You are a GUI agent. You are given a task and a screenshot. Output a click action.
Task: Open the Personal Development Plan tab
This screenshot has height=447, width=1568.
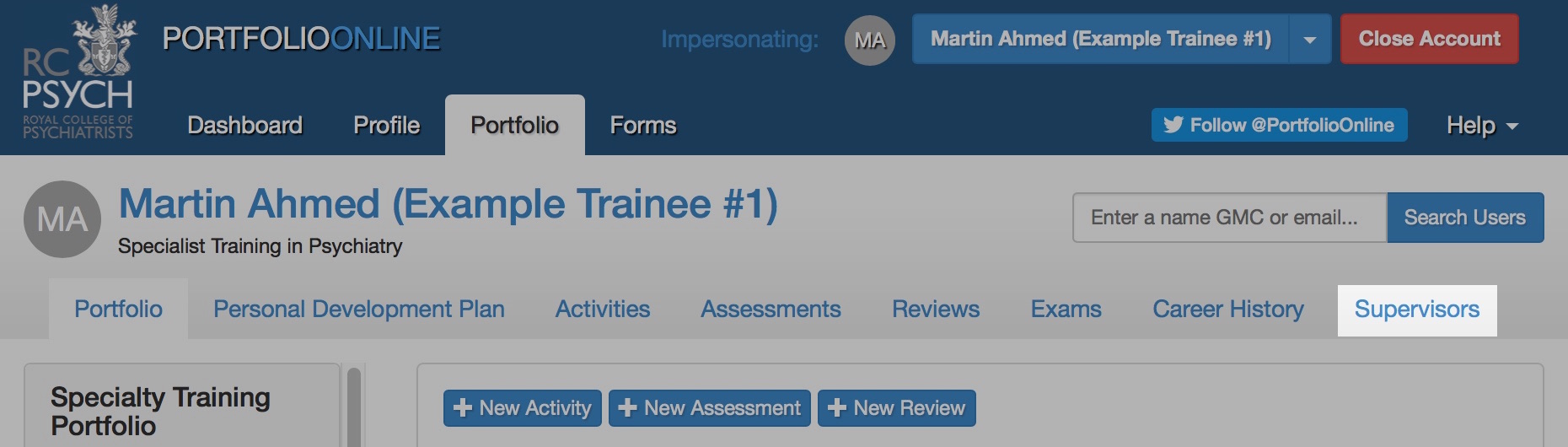358,310
